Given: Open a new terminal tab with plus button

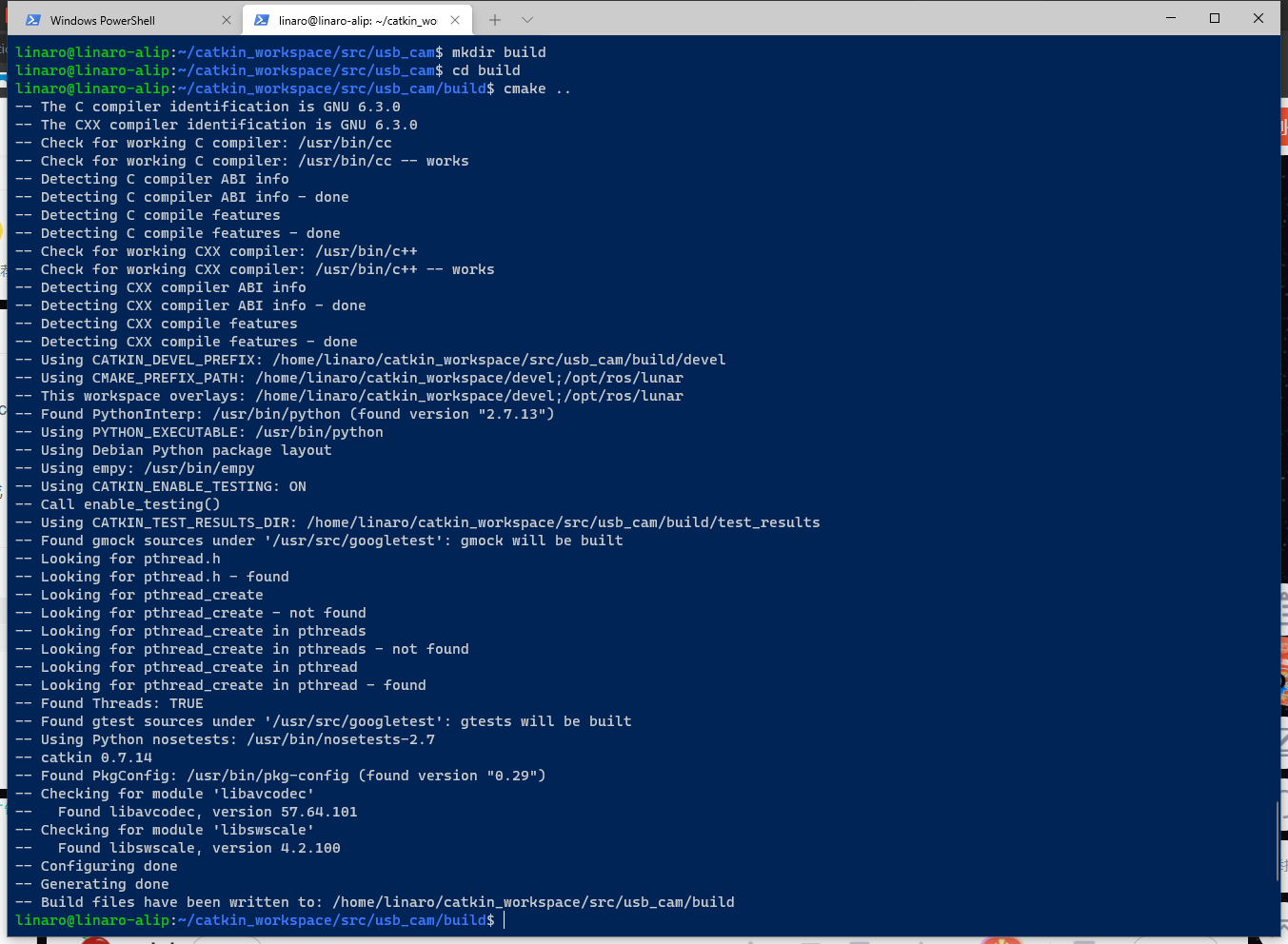Looking at the screenshot, I should pos(495,20).
